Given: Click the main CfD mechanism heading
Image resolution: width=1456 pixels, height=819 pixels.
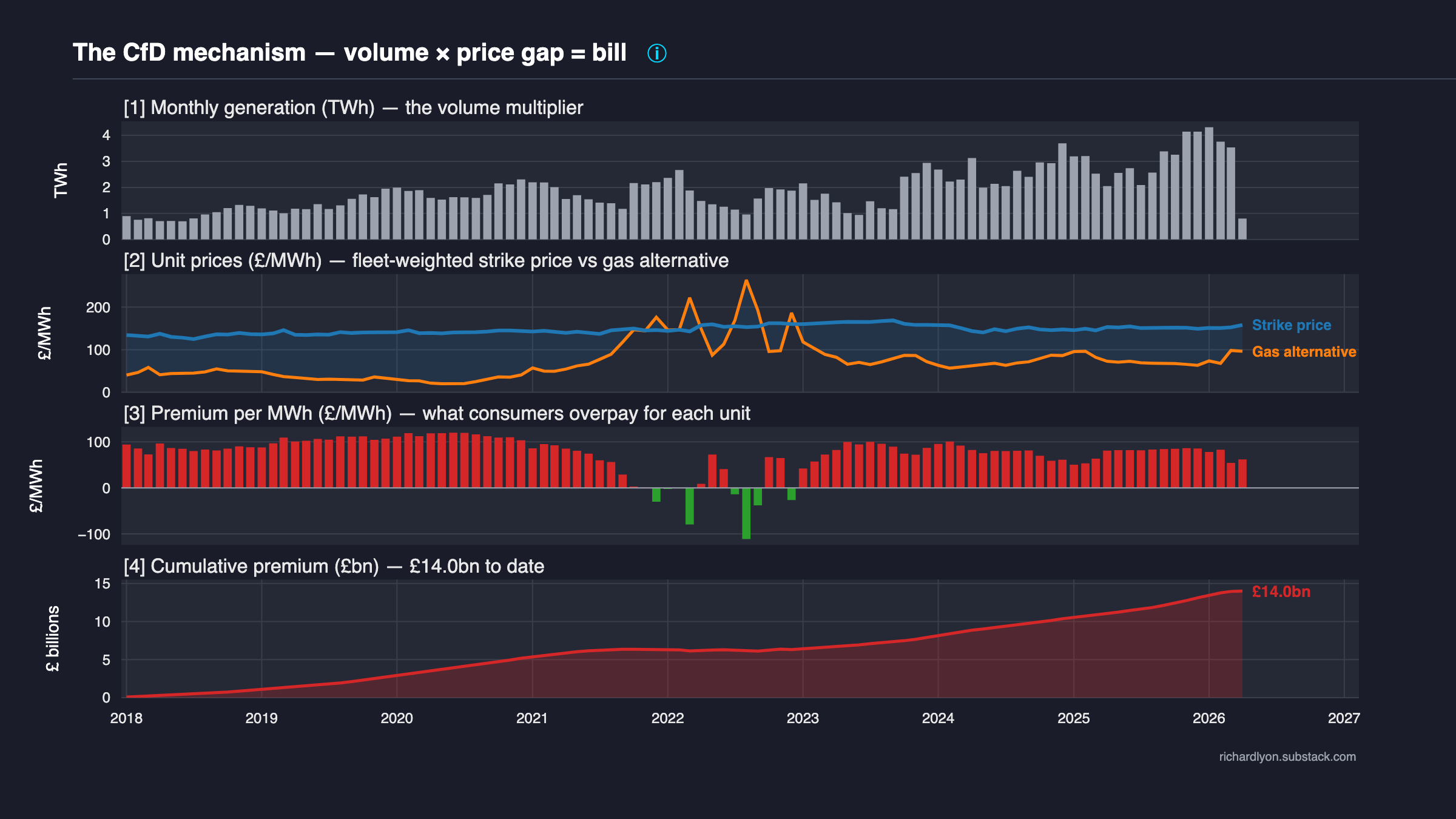Looking at the screenshot, I should click(349, 53).
